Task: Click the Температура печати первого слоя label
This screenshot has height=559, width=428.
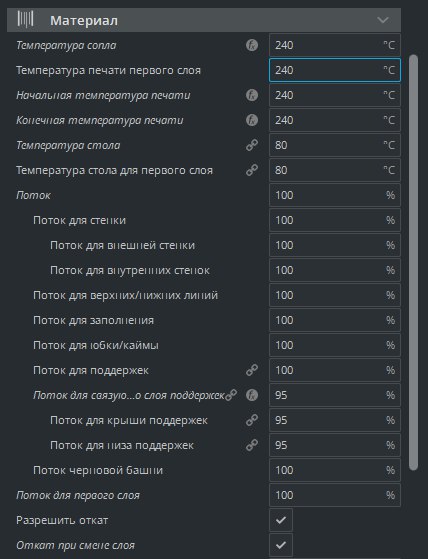Action: point(108,70)
